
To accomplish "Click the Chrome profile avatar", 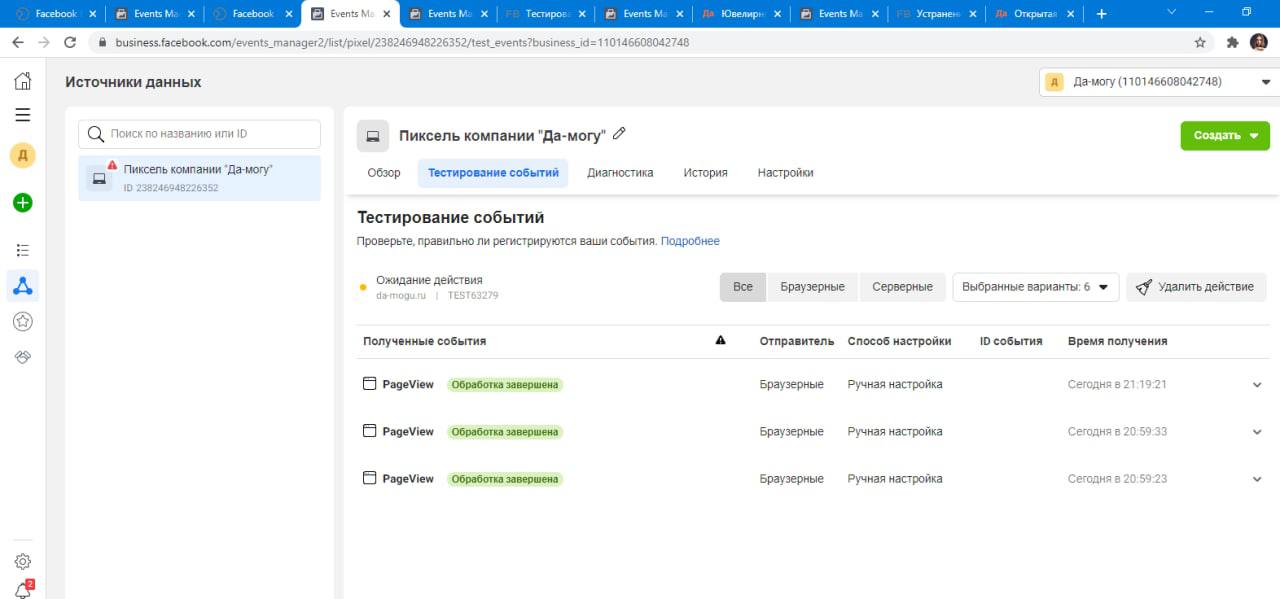I will [1258, 43].
